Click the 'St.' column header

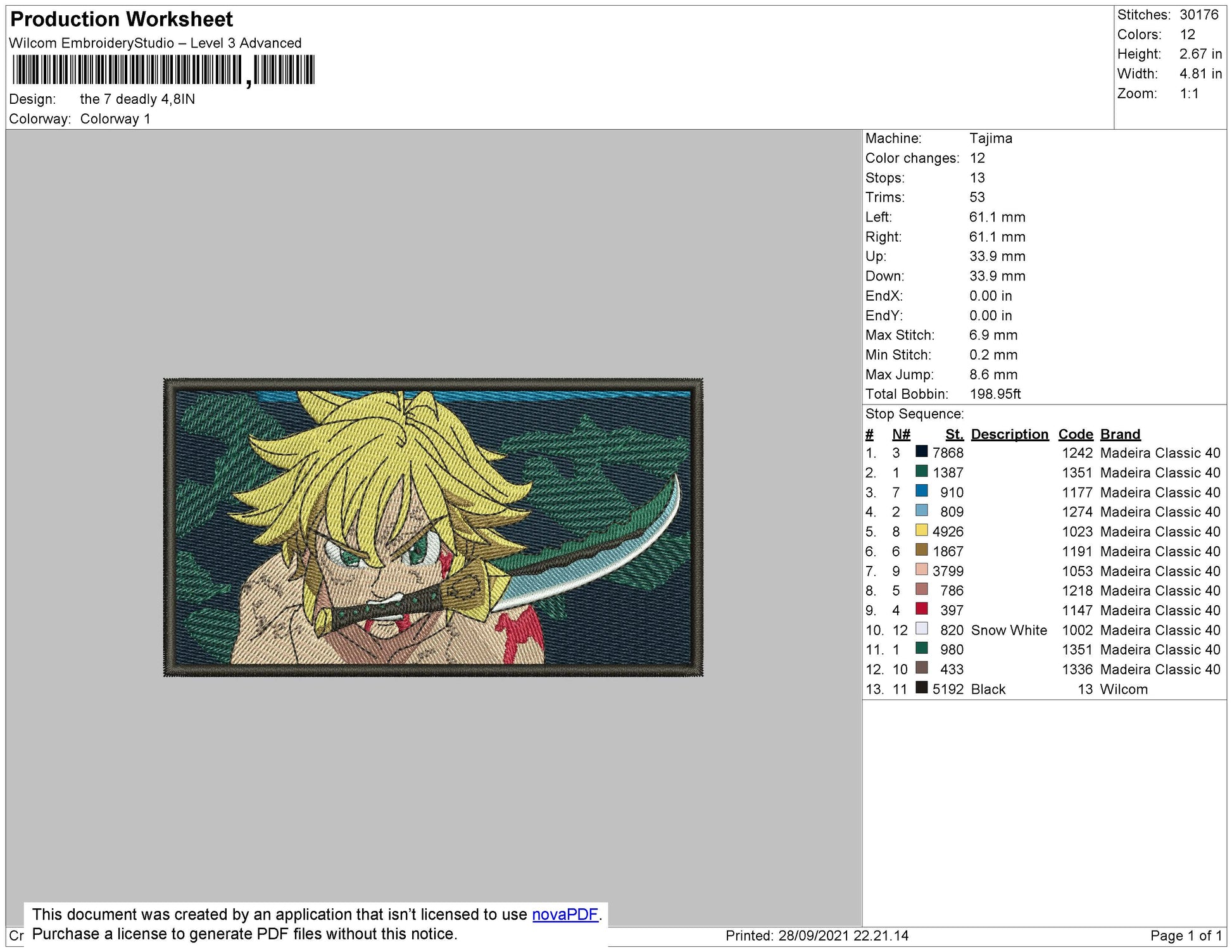click(x=954, y=434)
